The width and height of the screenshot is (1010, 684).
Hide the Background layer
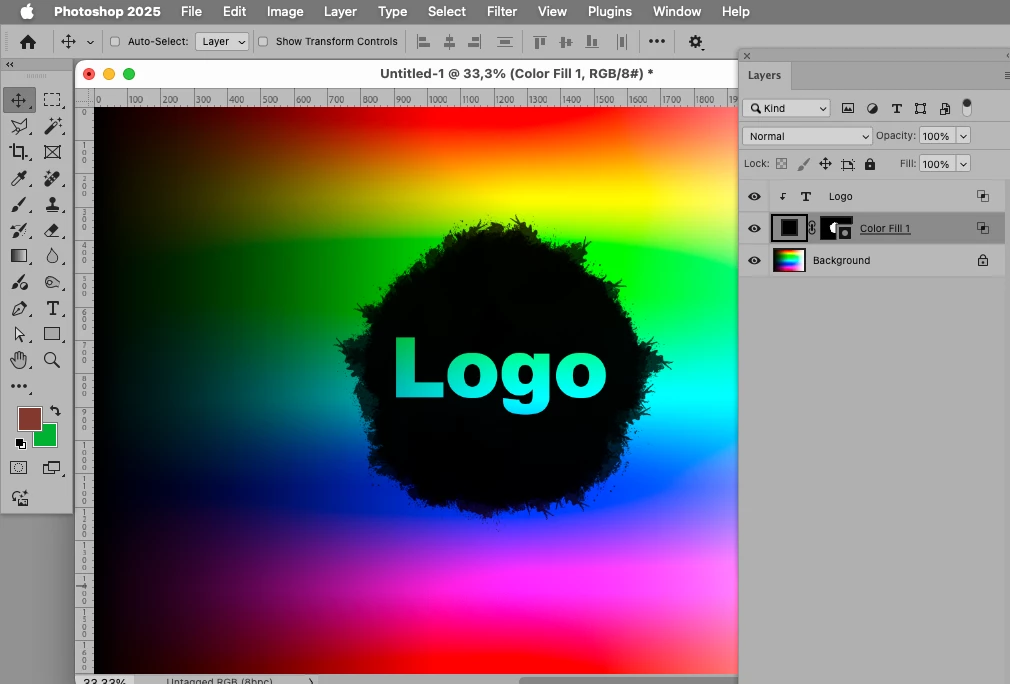754,260
